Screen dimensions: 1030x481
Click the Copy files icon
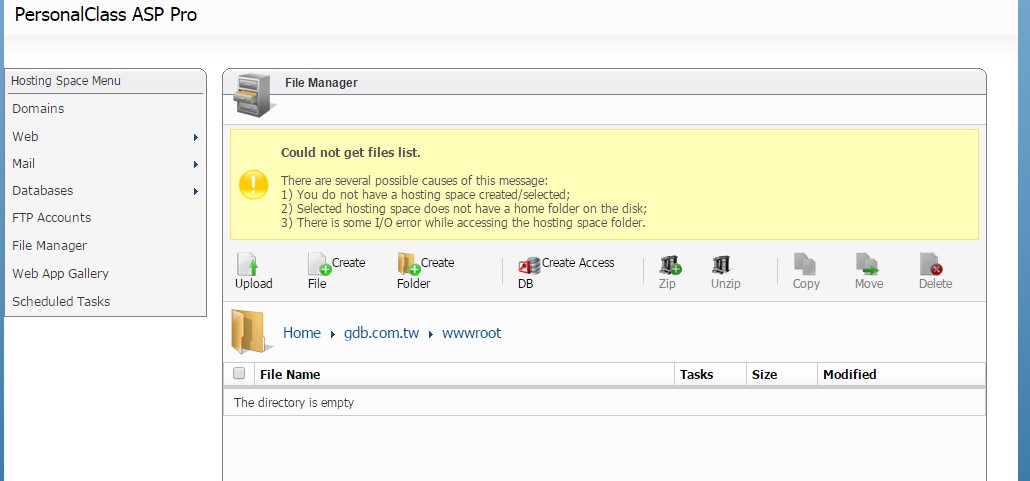pos(805,264)
